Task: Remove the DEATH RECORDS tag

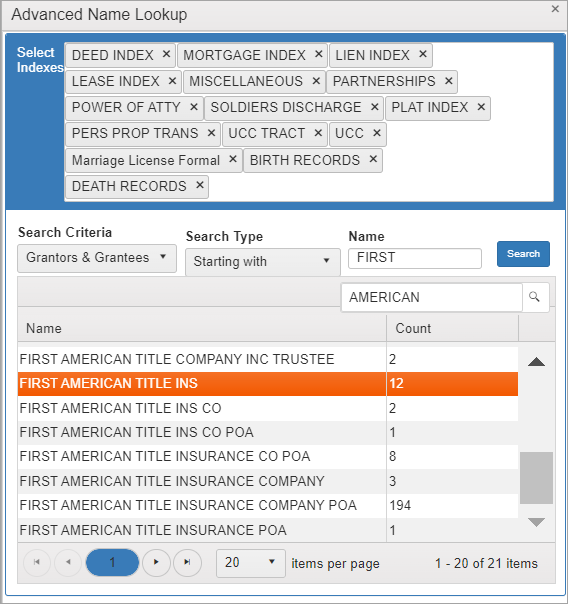Action: [x=199, y=185]
